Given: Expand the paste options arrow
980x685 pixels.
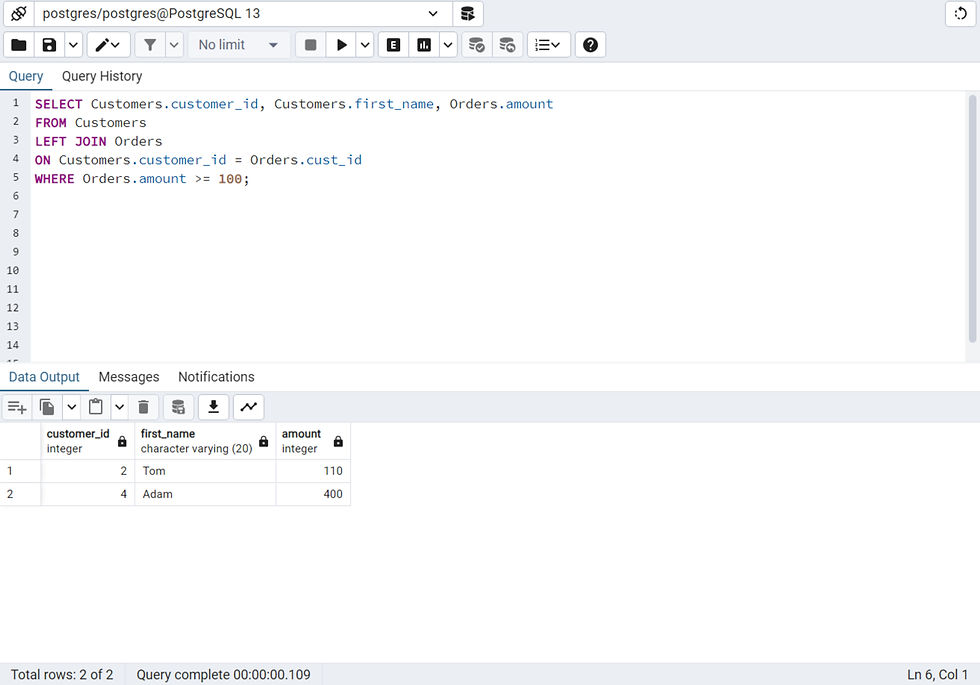Looking at the screenshot, I should (x=119, y=408).
